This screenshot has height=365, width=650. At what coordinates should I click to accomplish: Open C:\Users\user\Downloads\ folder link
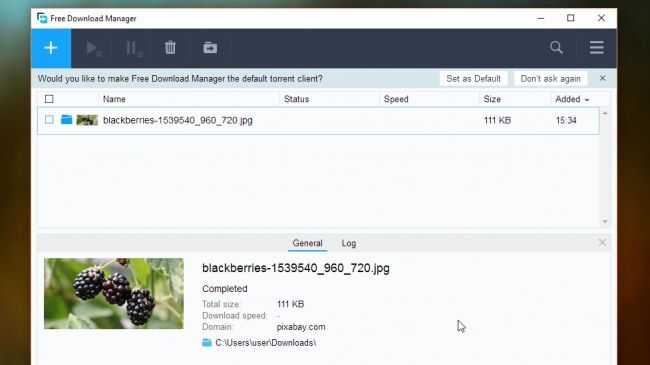point(265,343)
